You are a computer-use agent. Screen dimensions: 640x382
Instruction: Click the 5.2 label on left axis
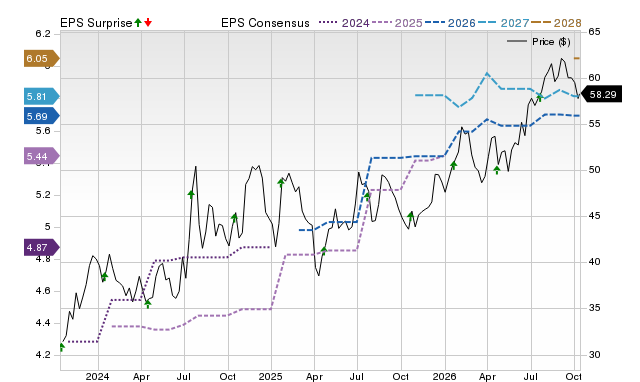[43, 195]
